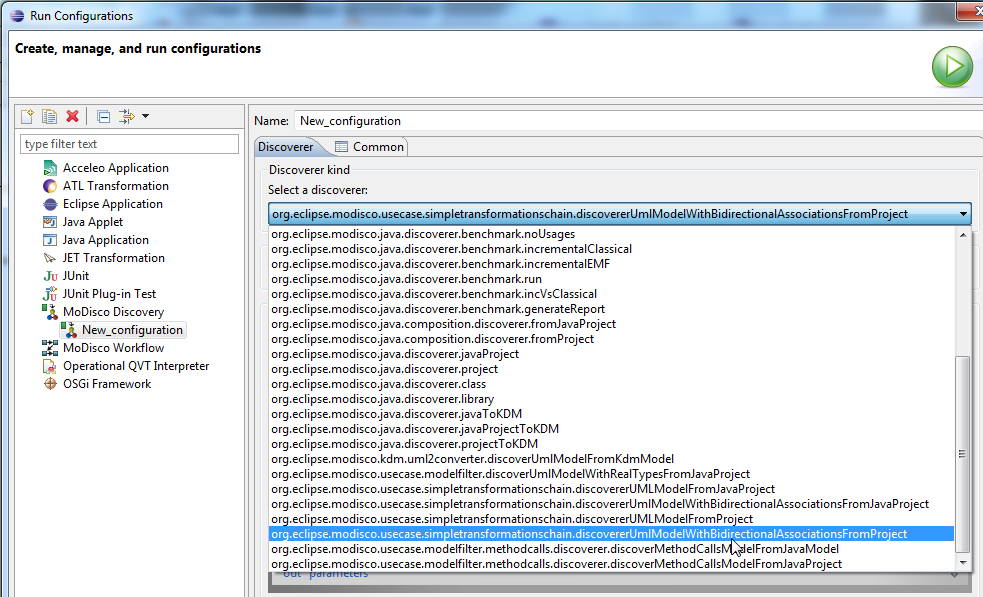The width and height of the screenshot is (983, 597).
Task: Delete selected configuration with red X
Action: (x=73, y=116)
